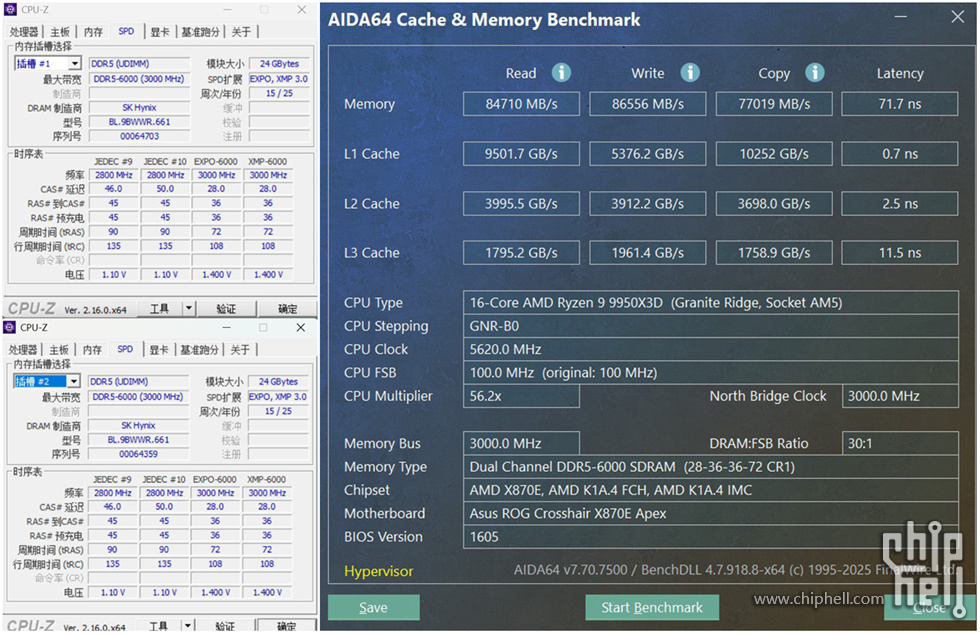
Task: Select the L2 Cache Read value 3995.5 GB/s
Action: pos(521,204)
